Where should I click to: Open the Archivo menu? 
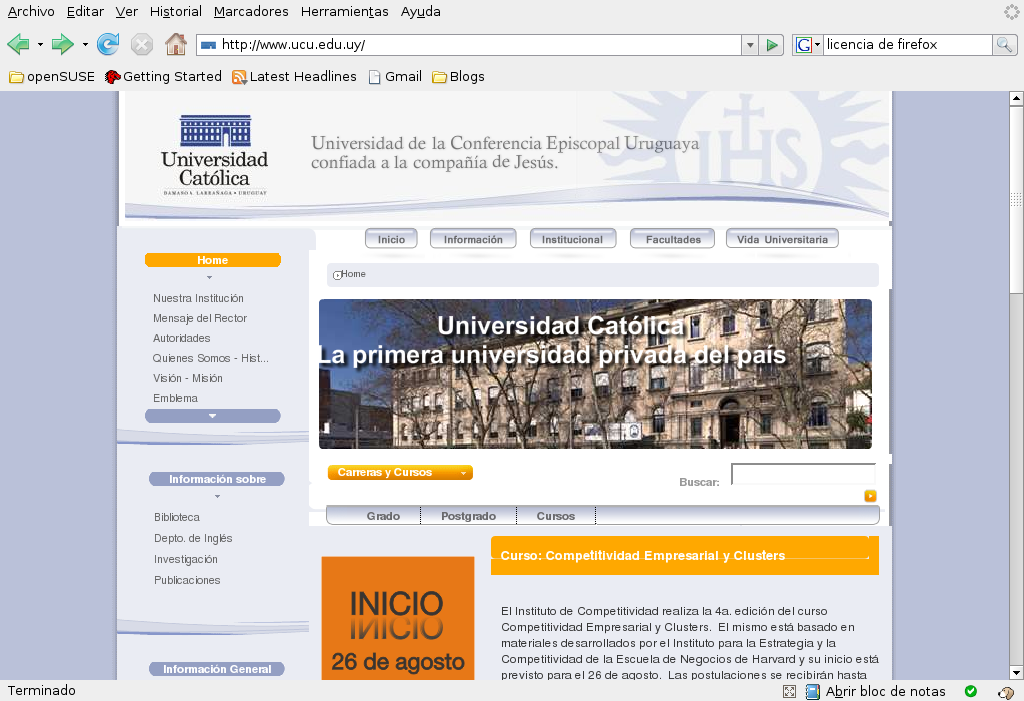coord(31,12)
